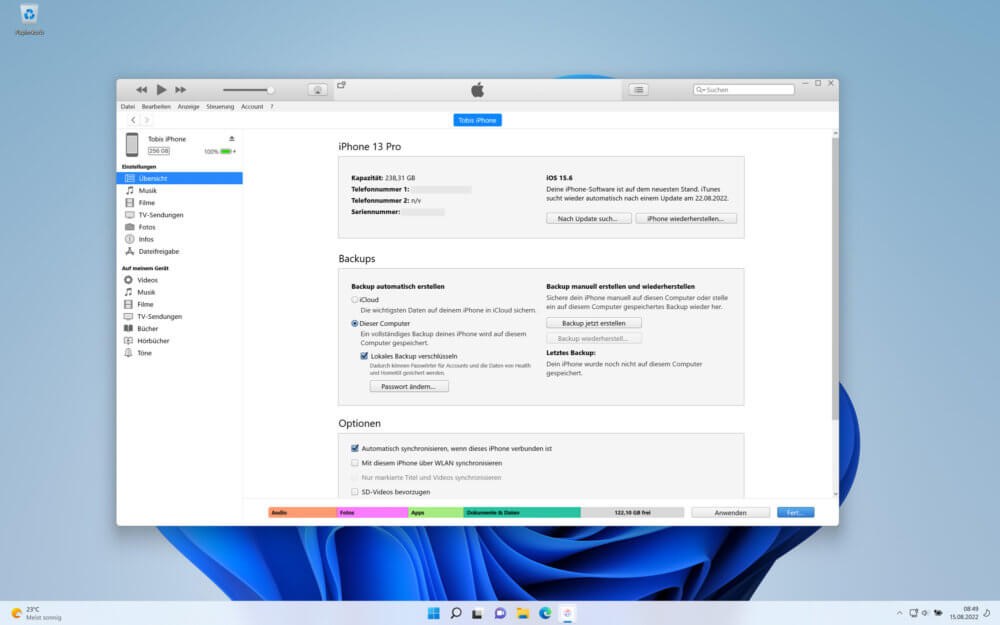Click Backup jetzt erstellen button
The height and width of the screenshot is (625, 1000).
pos(594,323)
